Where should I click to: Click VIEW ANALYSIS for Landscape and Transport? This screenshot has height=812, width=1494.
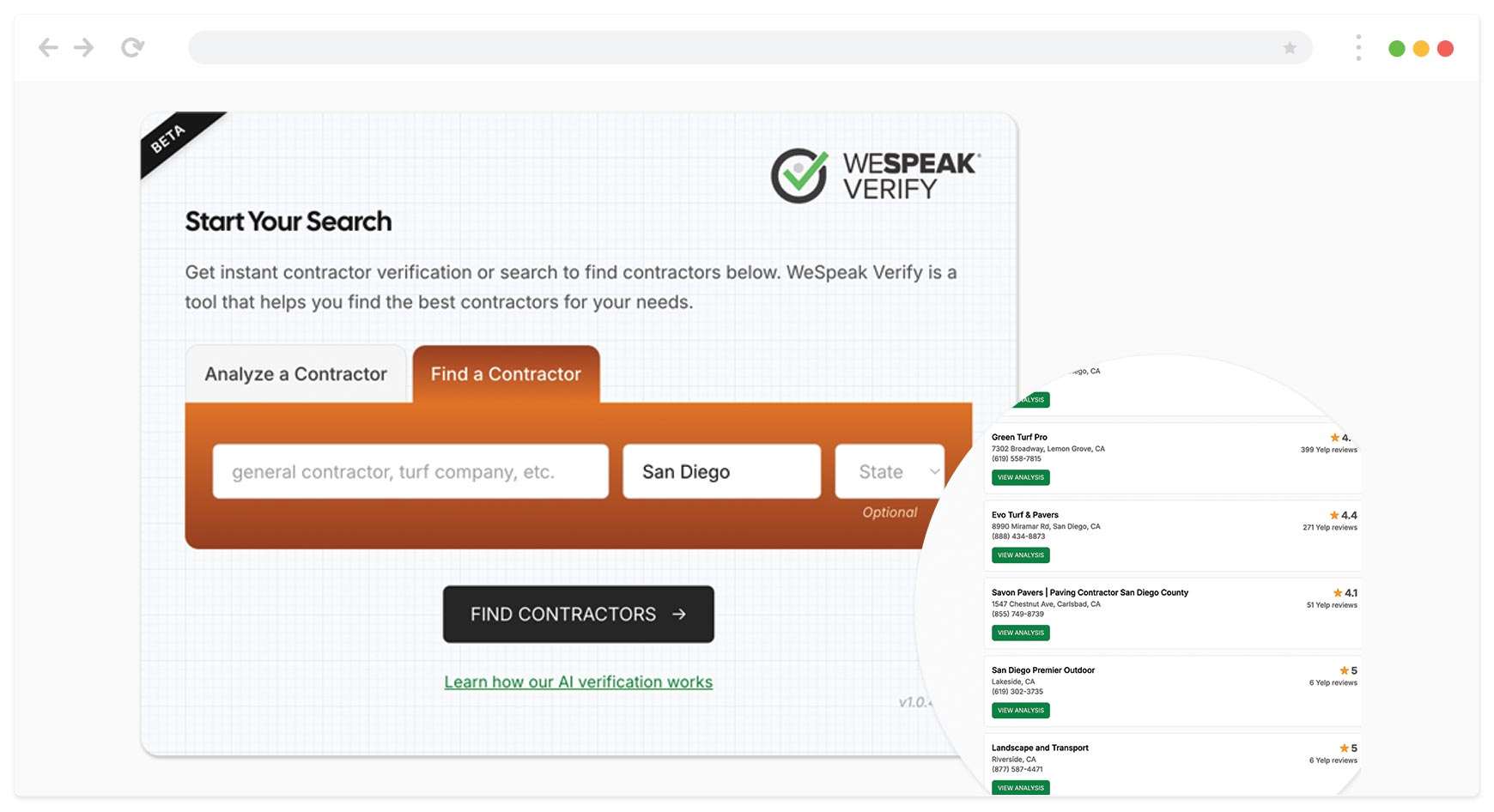(x=1020, y=787)
